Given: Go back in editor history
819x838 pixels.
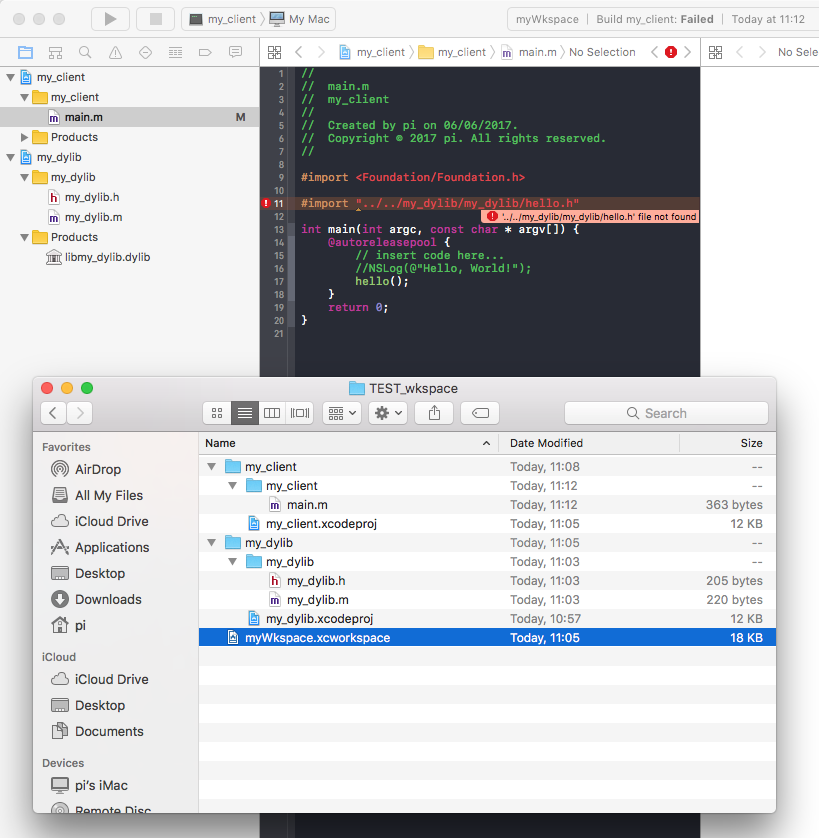Looking at the screenshot, I should coord(299,52).
